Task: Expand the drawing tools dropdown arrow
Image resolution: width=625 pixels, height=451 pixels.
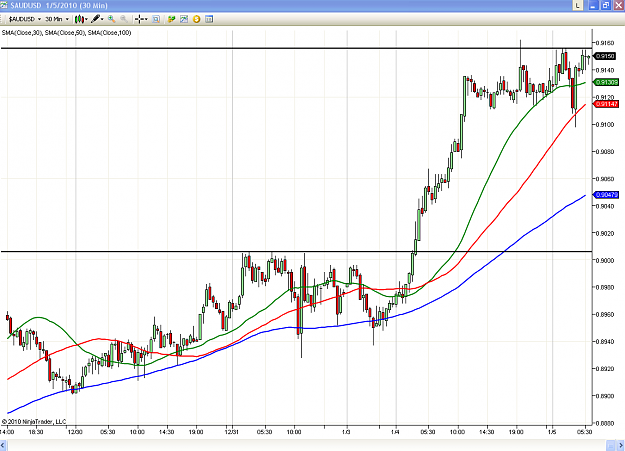Action: click(x=102, y=19)
